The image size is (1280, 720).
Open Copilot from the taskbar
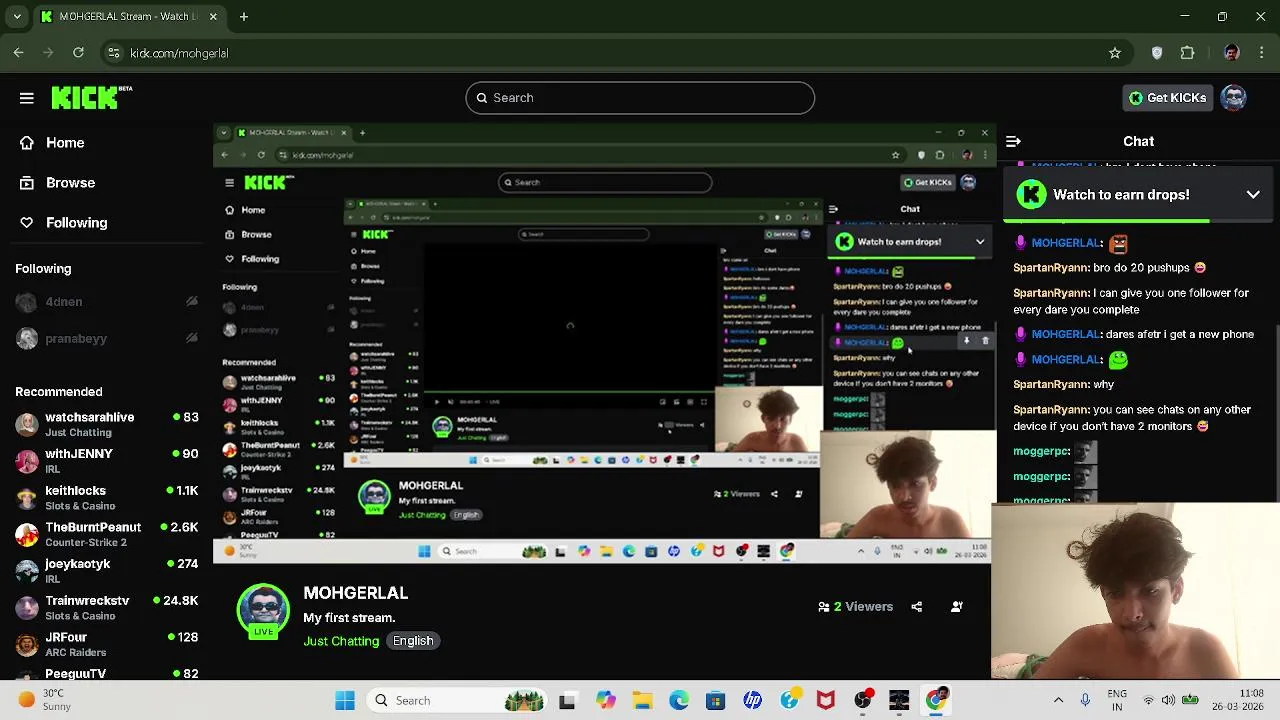tap(605, 701)
